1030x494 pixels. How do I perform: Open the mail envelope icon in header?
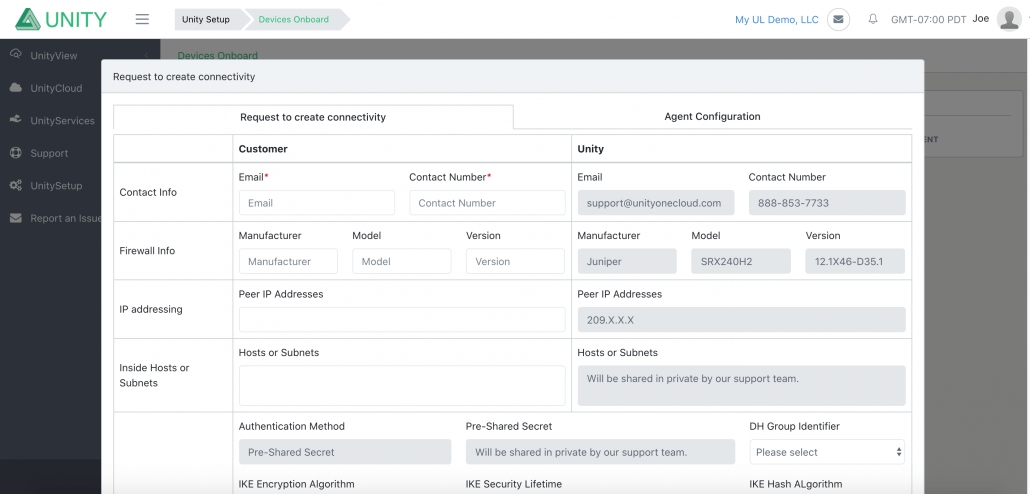click(838, 19)
